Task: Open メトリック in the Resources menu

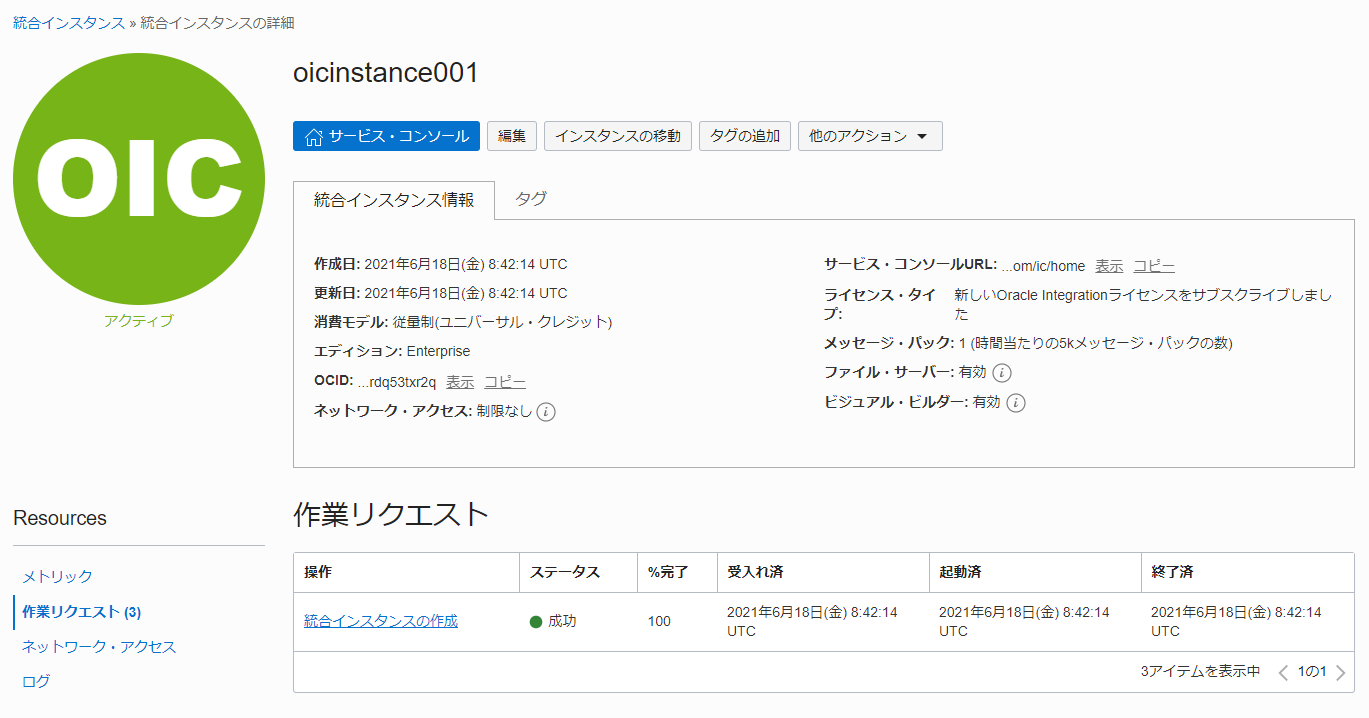Action: point(57,576)
